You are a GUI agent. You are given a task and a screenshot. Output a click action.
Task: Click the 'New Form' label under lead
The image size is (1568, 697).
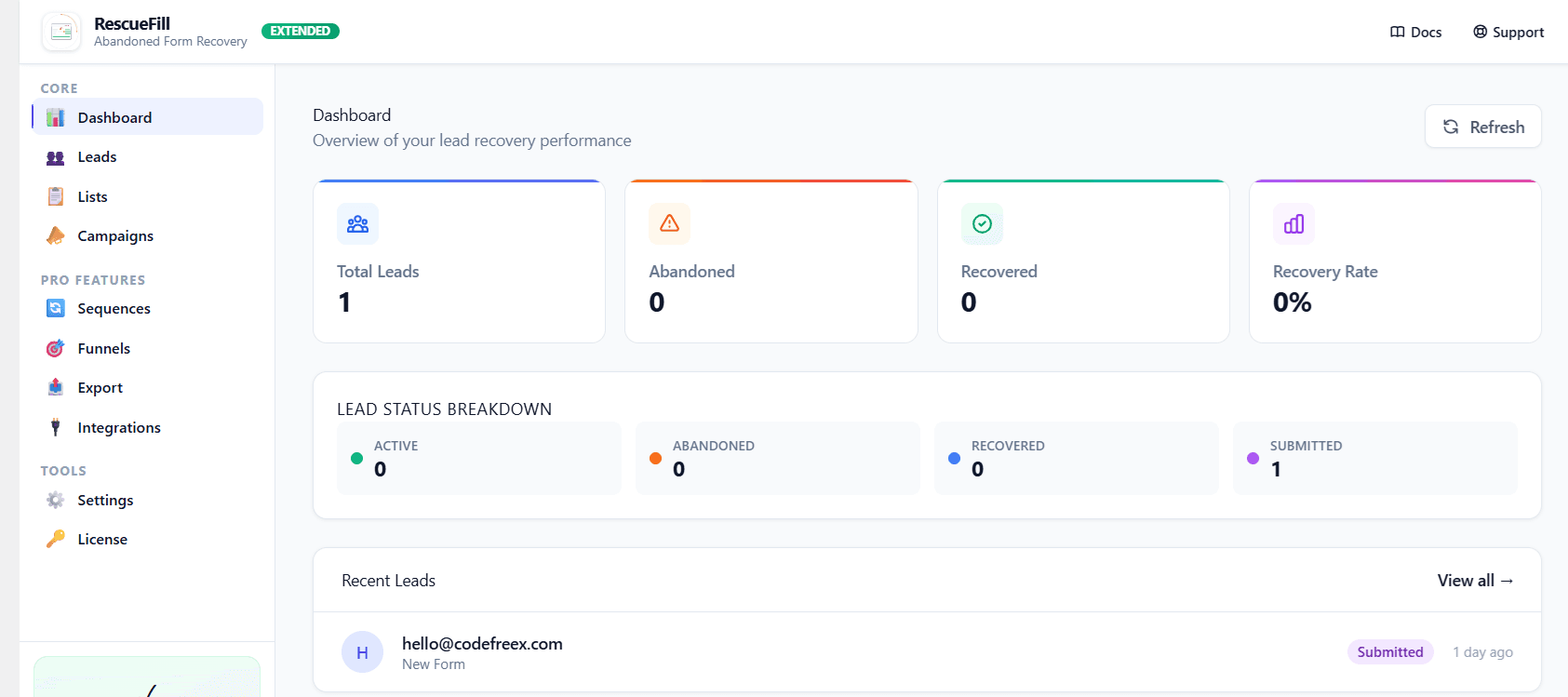pos(434,664)
